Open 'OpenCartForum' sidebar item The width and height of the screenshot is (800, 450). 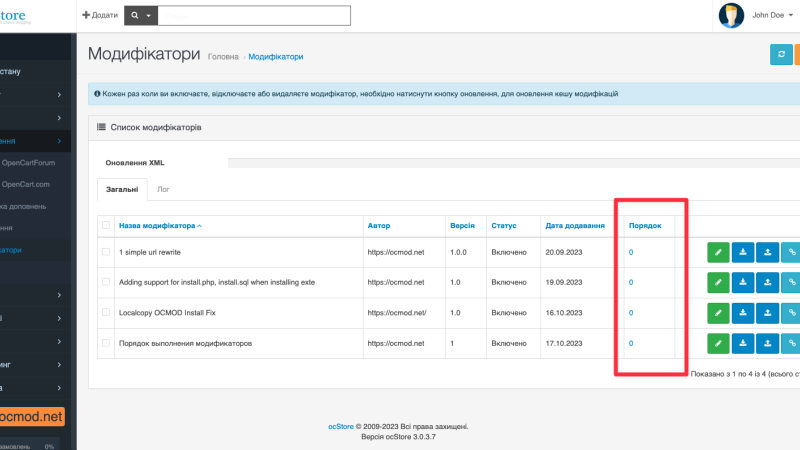28,163
